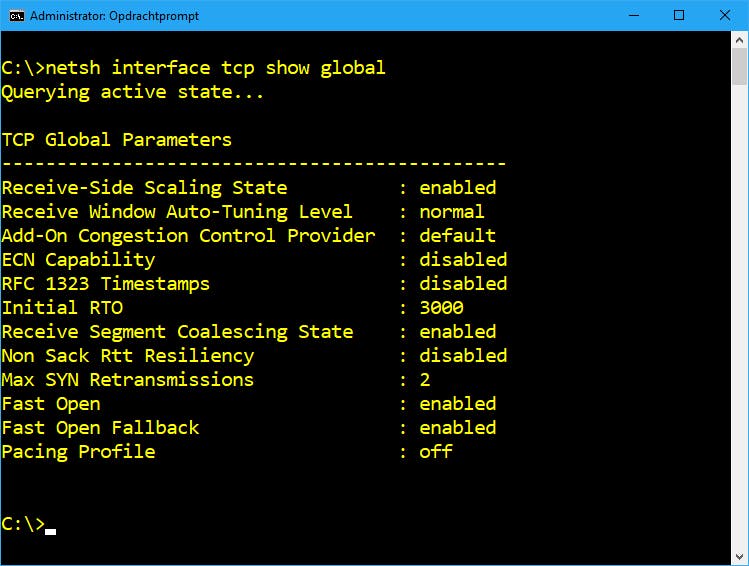Click the vertical scrollbar thumb

pos(739,67)
